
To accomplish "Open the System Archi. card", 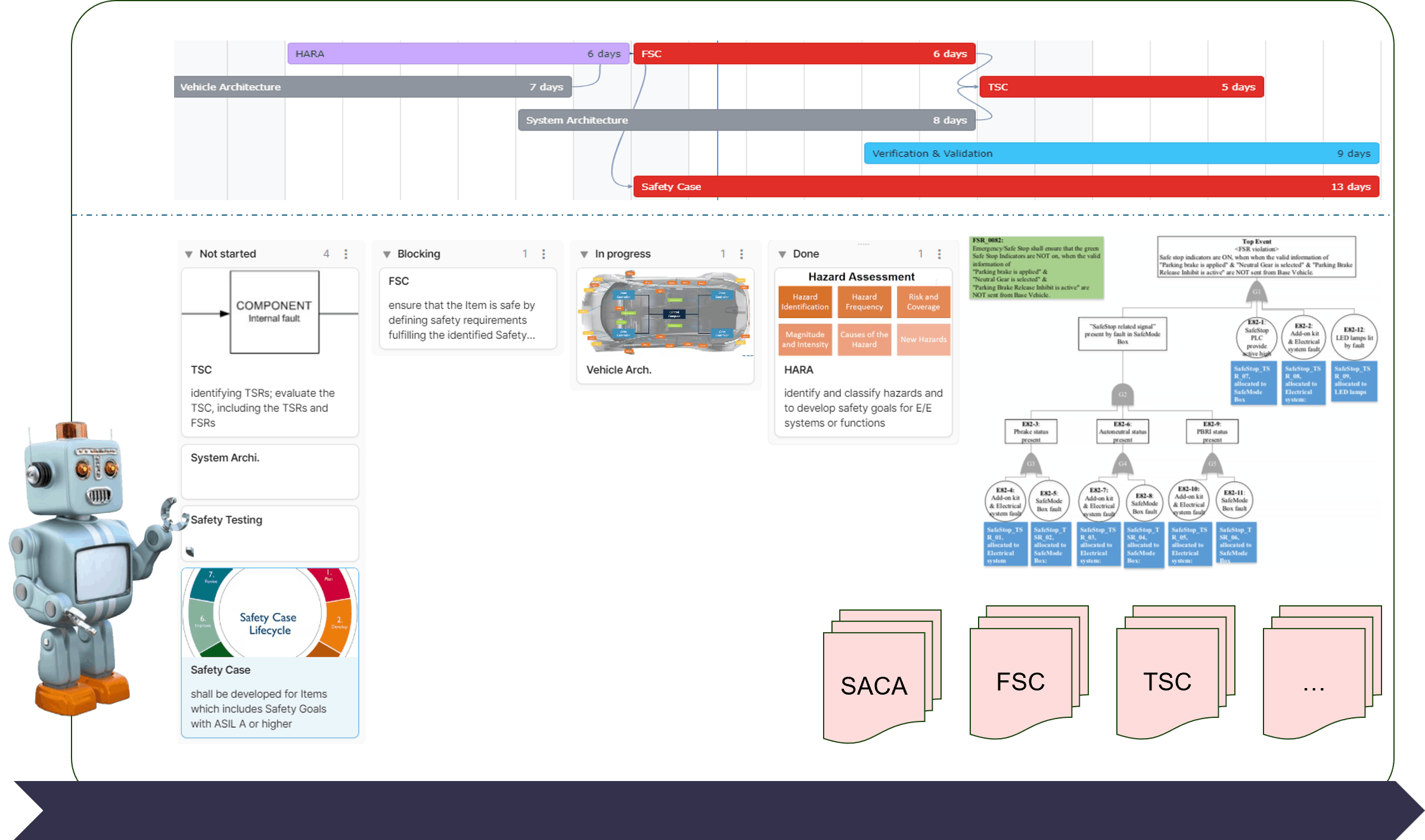I will [x=270, y=471].
